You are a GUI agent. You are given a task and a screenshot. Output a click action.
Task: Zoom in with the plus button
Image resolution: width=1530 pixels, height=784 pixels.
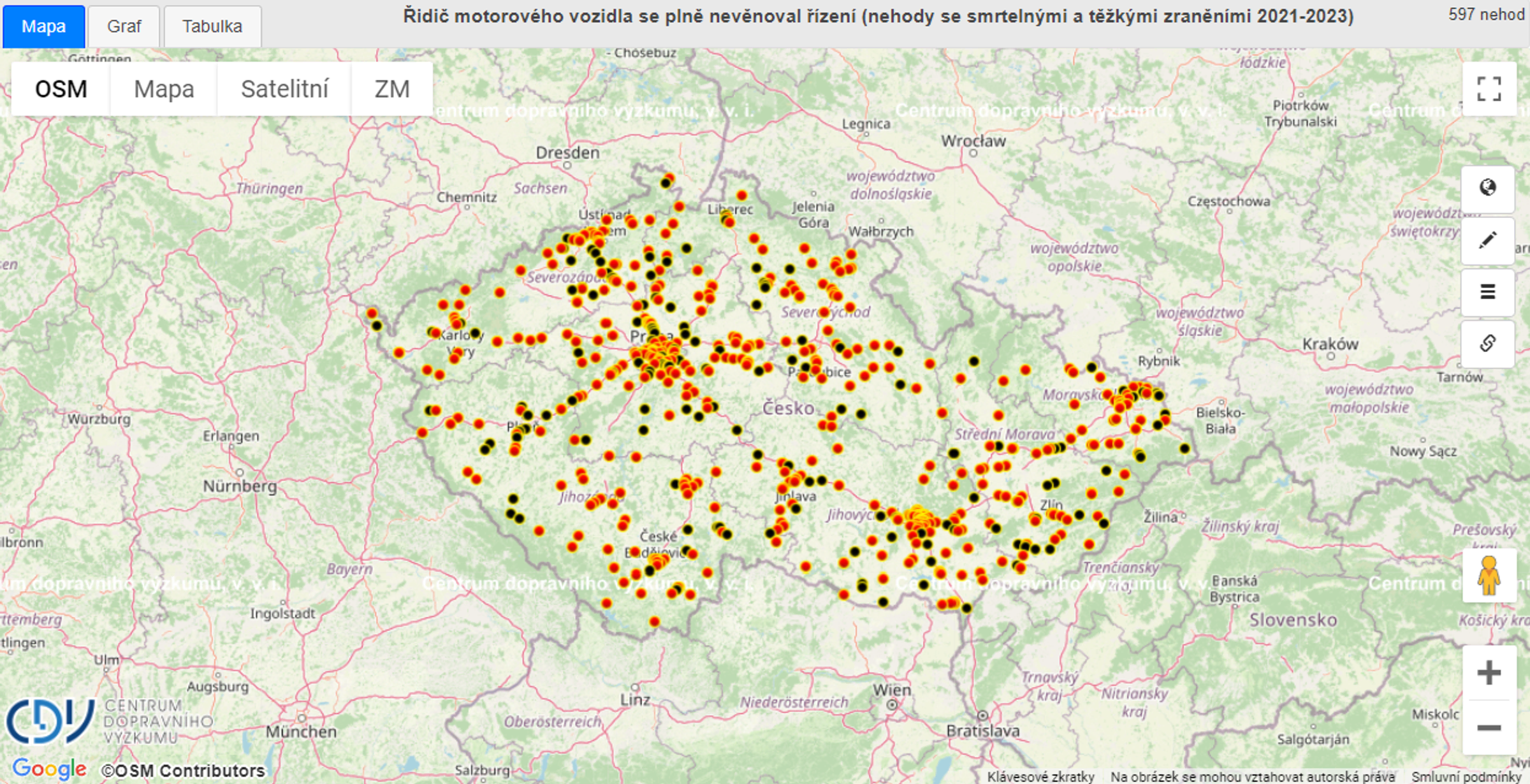(1489, 673)
